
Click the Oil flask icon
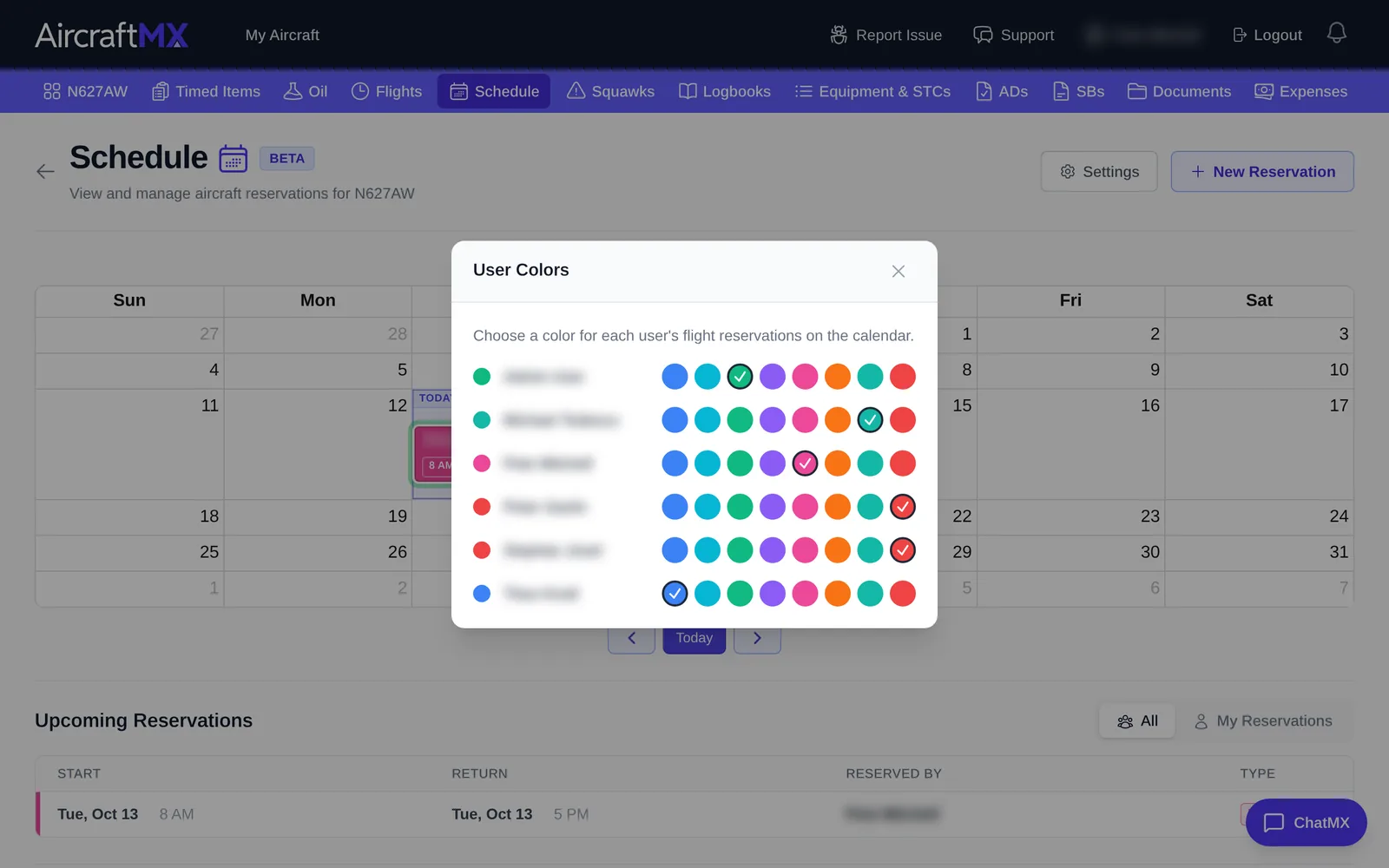tap(293, 91)
